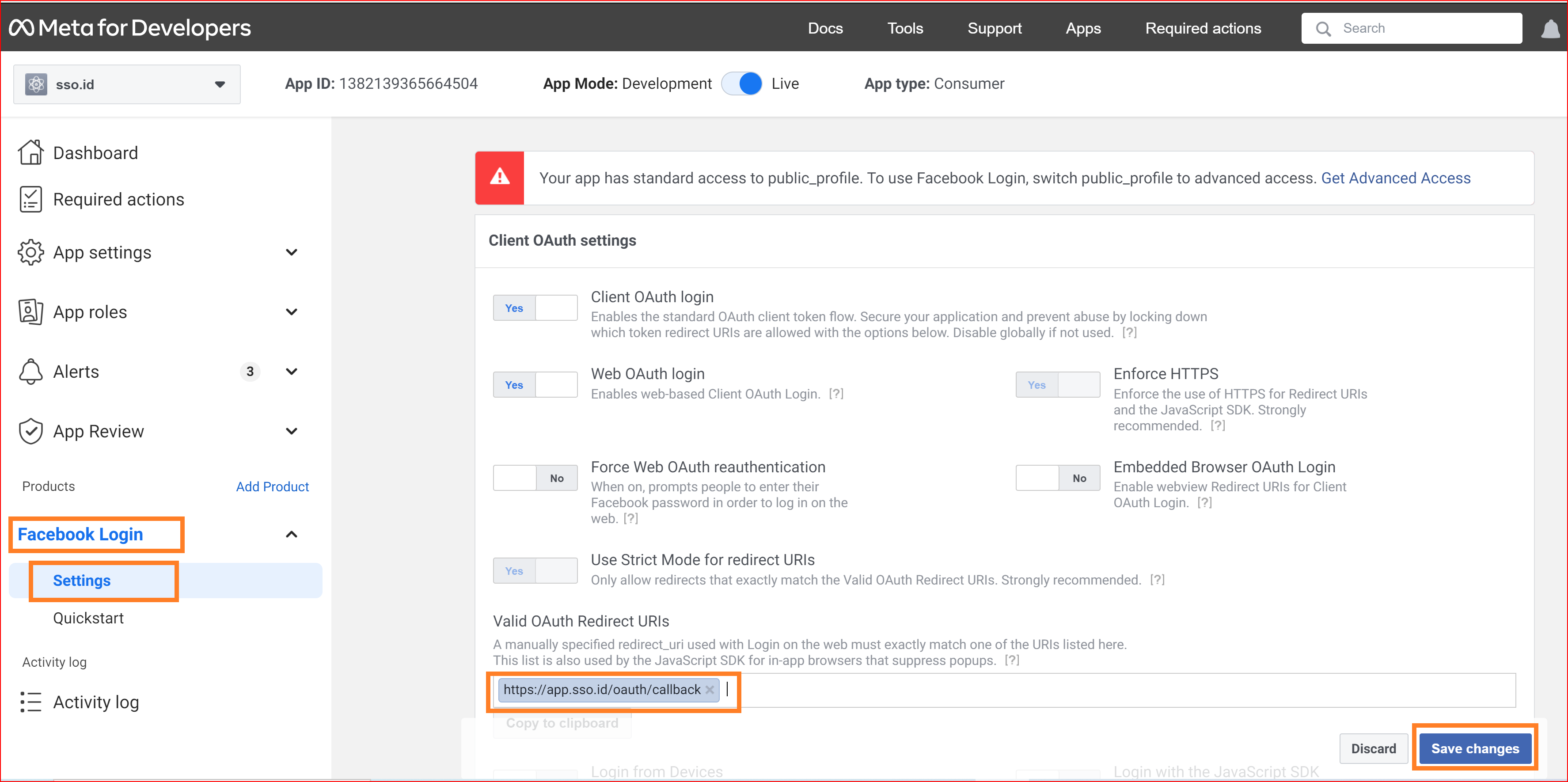Click the App ID number 1382139365664504
Screen dimensions: 1568x782
tap(408, 84)
